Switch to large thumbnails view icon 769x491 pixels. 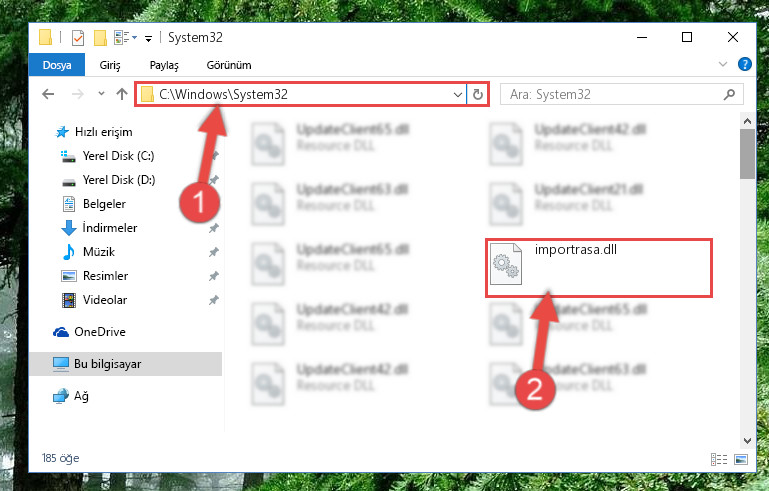click(x=741, y=459)
